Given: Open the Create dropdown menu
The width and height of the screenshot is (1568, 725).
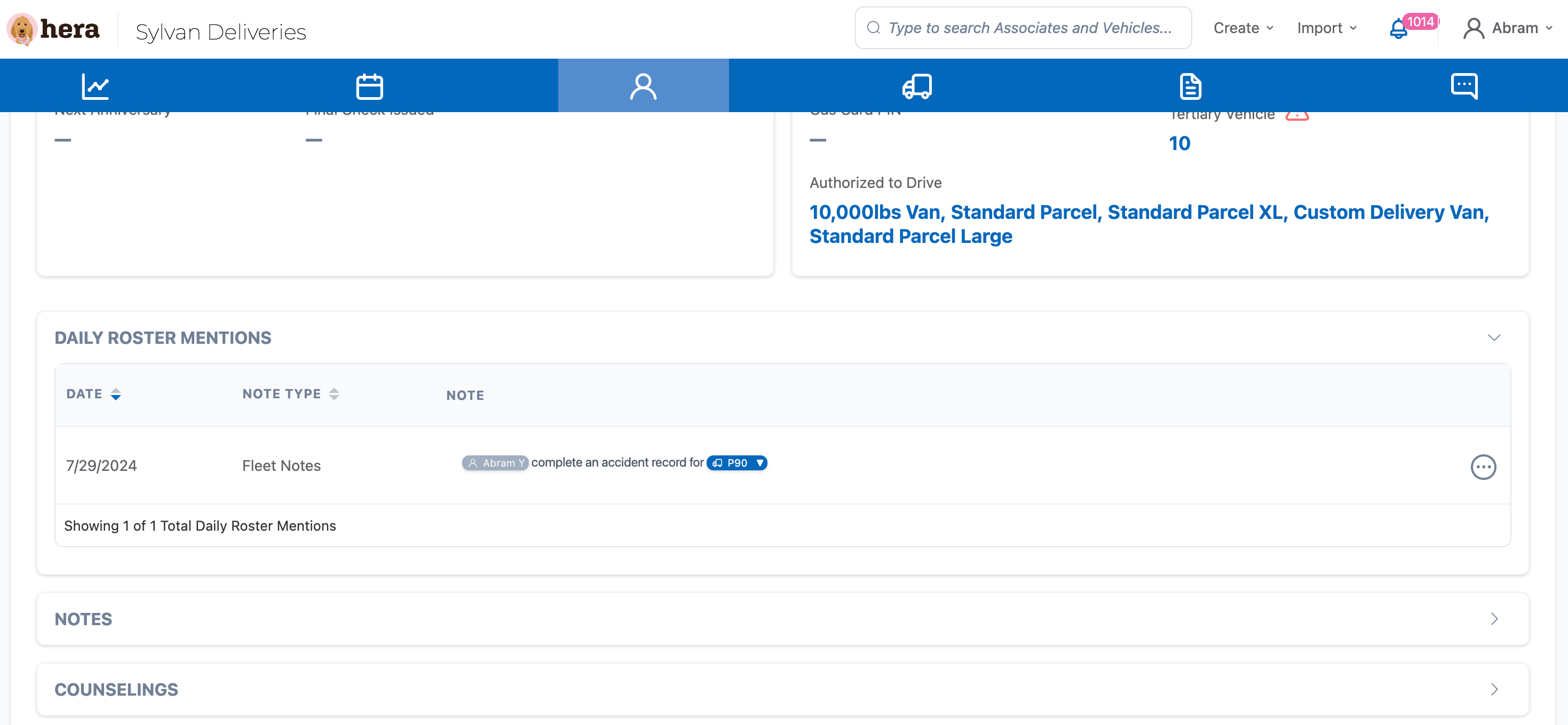Looking at the screenshot, I should (x=1243, y=28).
